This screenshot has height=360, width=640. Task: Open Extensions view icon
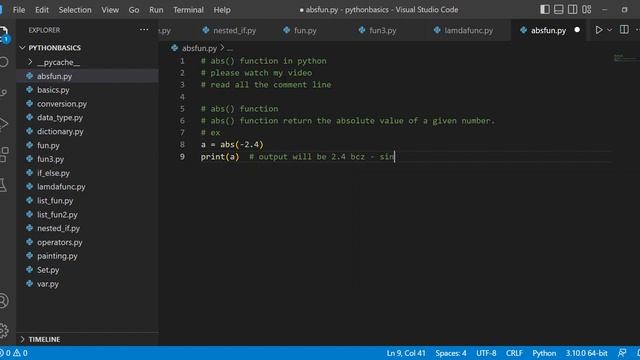[x=4, y=155]
